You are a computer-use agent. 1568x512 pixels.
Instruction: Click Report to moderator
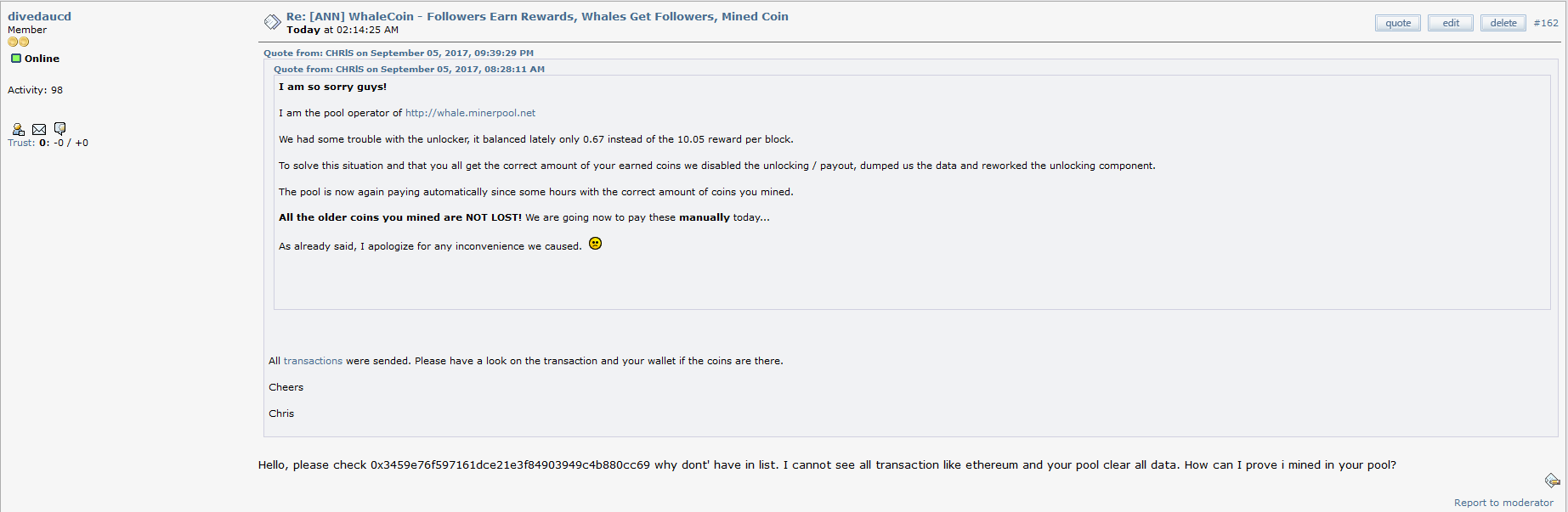coord(1503,503)
